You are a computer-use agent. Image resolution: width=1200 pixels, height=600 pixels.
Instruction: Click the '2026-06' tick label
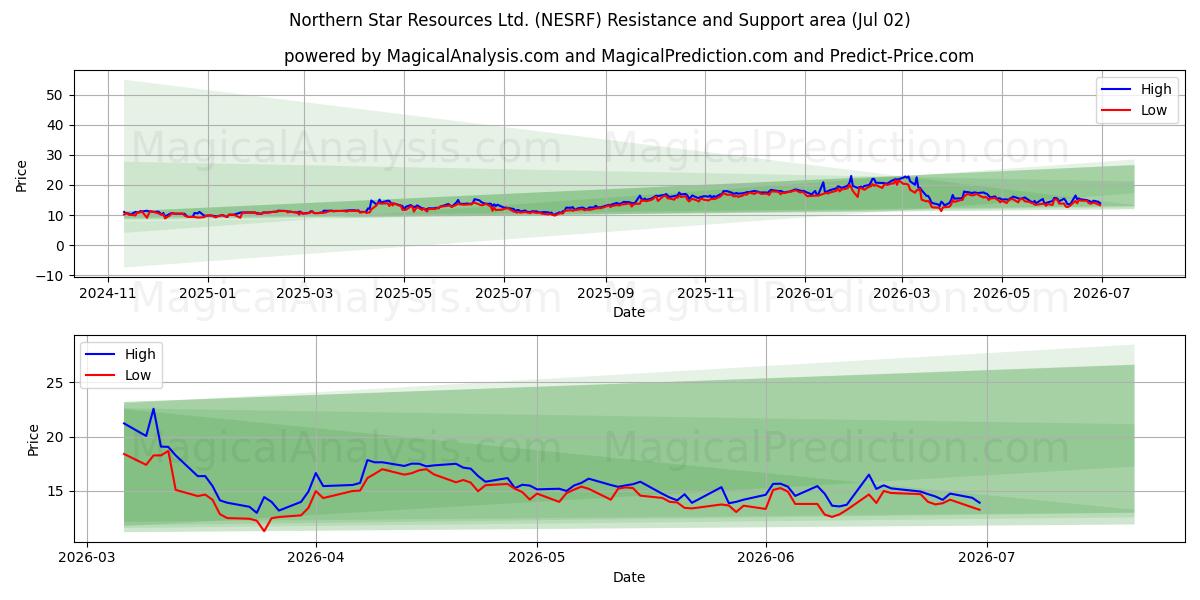tap(766, 558)
